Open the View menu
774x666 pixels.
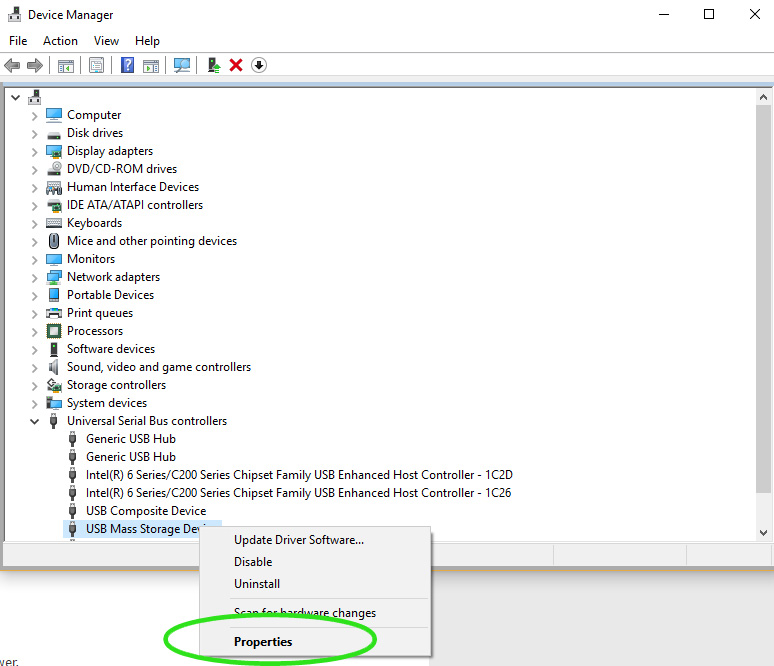[x=106, y=41]
